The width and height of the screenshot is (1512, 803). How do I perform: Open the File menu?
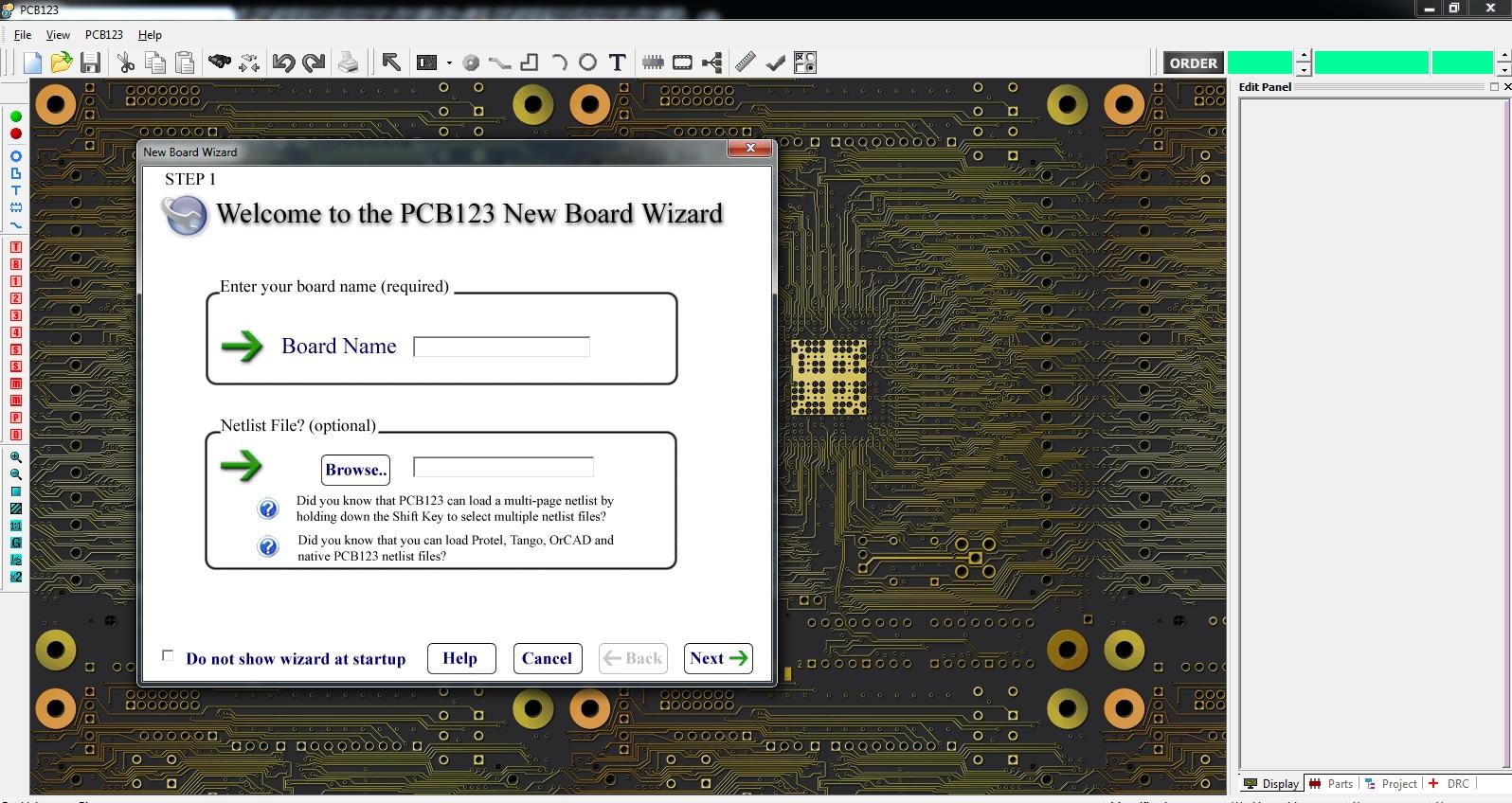coord(23,34)
